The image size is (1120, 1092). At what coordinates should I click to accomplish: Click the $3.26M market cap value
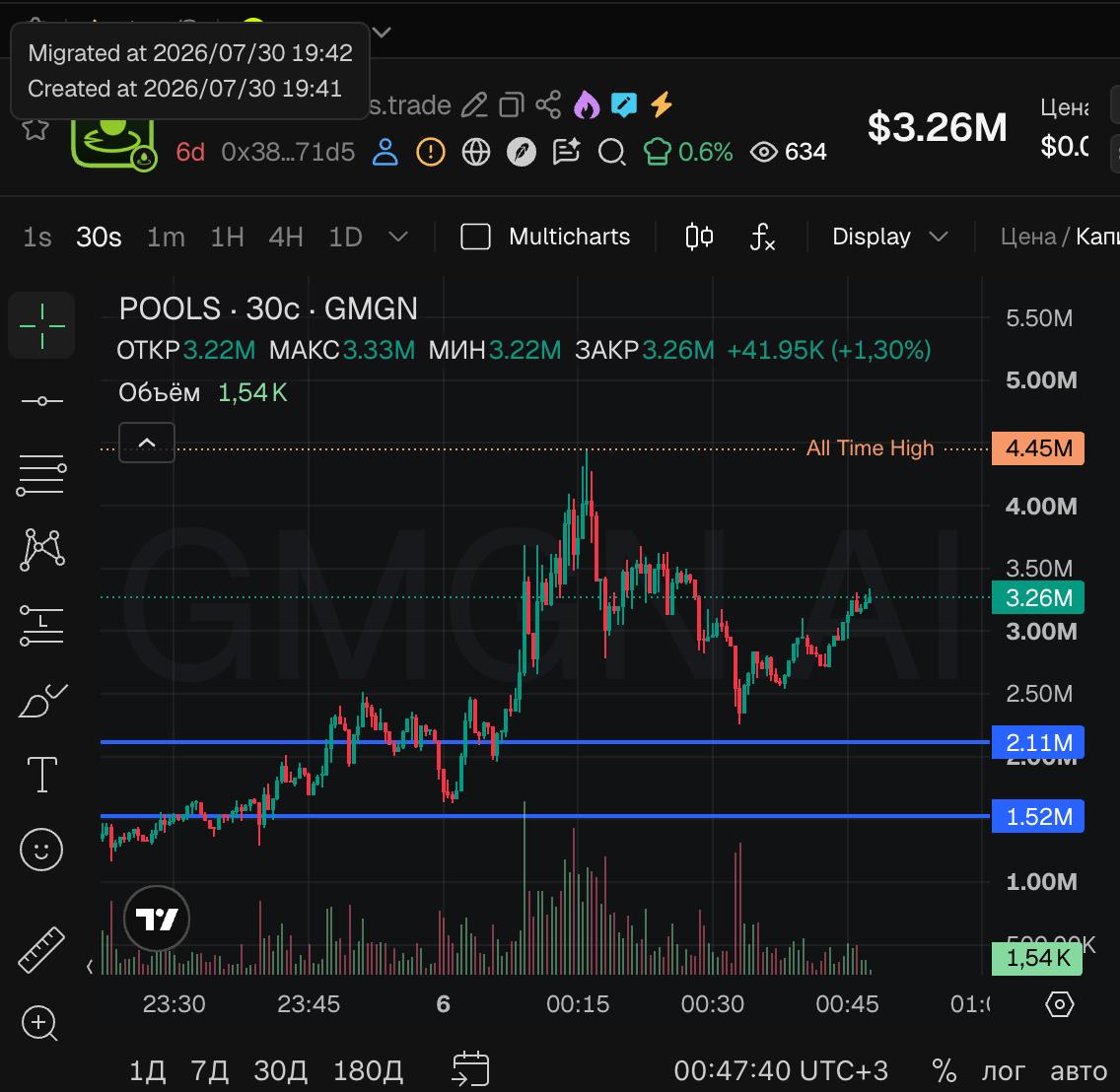(938, 128)
